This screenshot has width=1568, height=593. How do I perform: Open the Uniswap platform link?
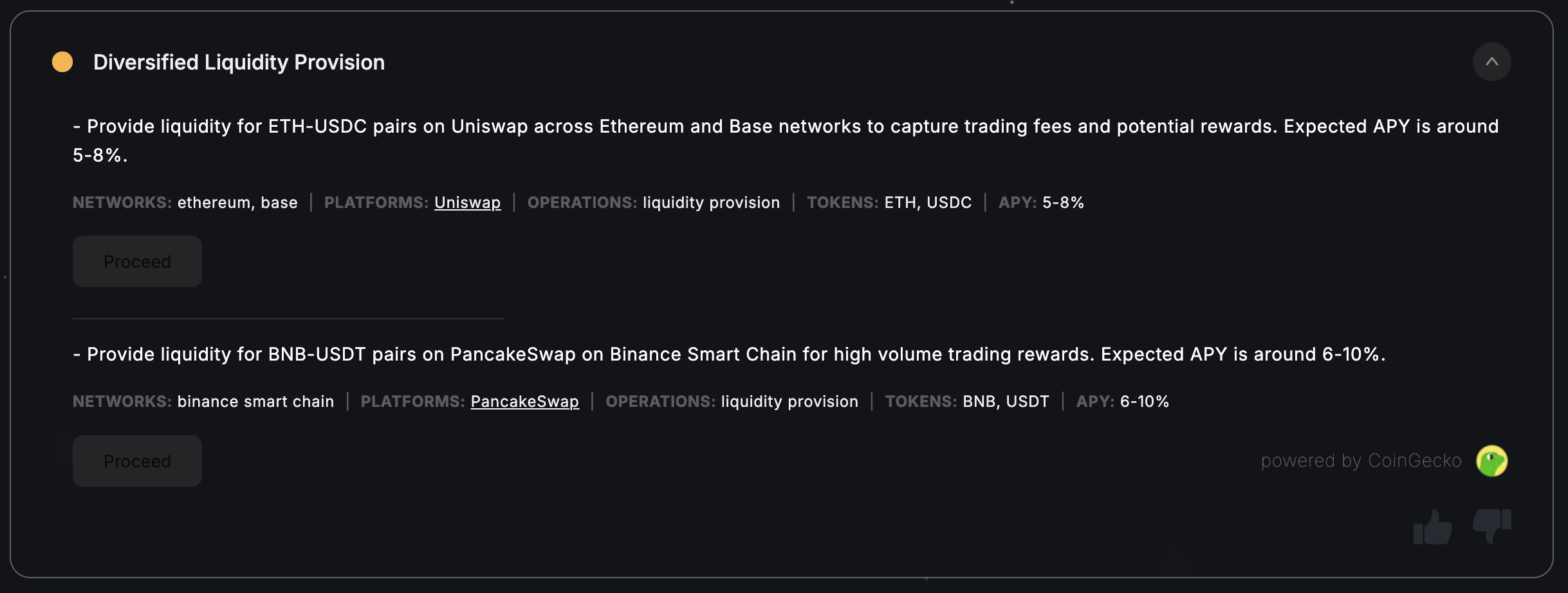467,202
